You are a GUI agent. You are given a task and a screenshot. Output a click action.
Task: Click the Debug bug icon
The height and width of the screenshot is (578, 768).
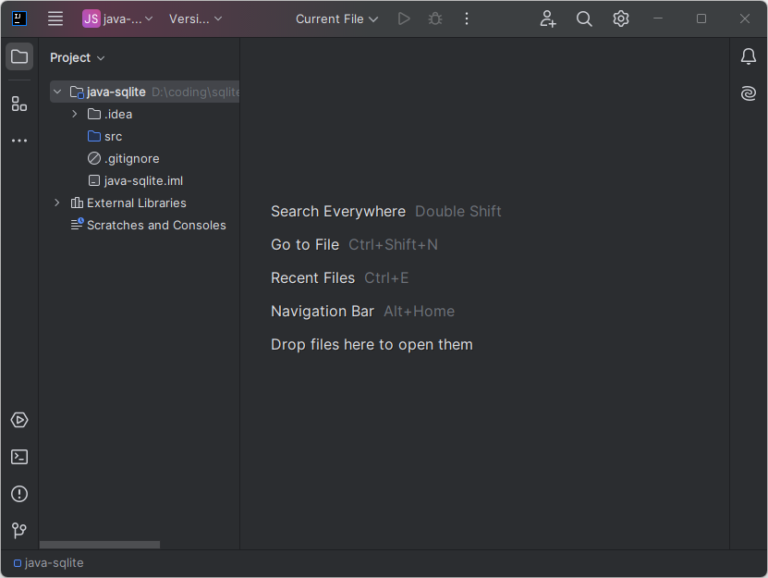434,19
